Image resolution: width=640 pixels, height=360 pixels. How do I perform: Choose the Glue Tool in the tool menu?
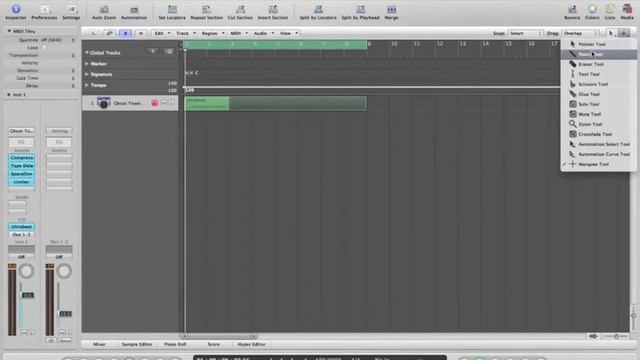point(598,94)
